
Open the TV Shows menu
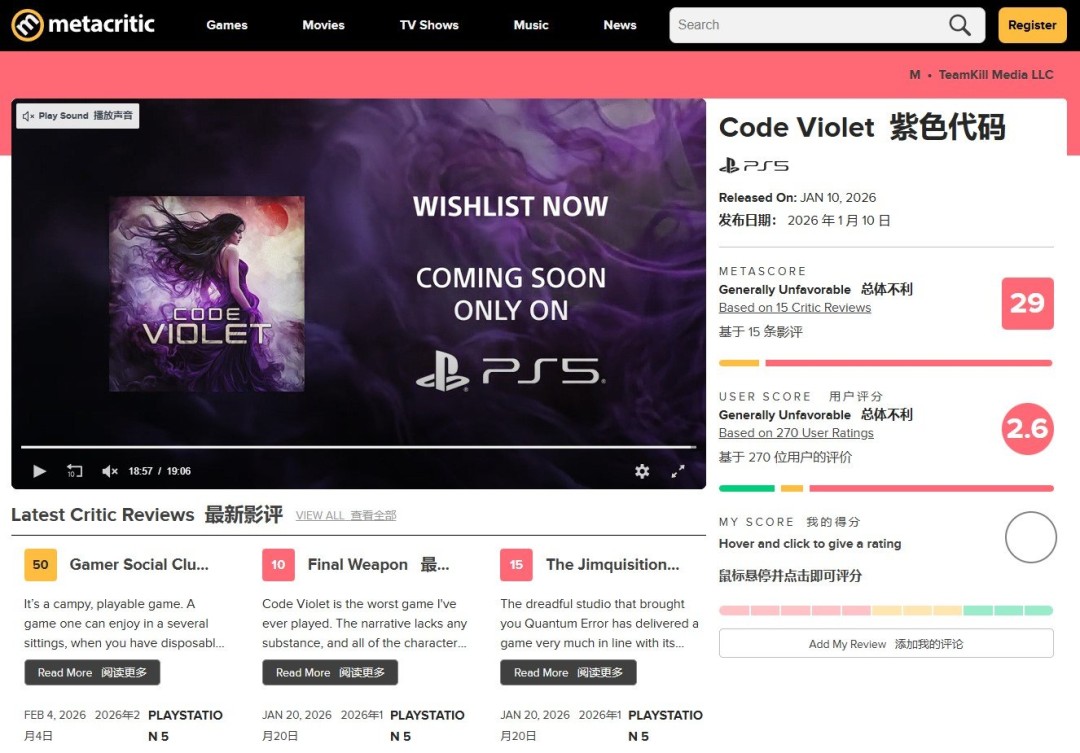428,24
